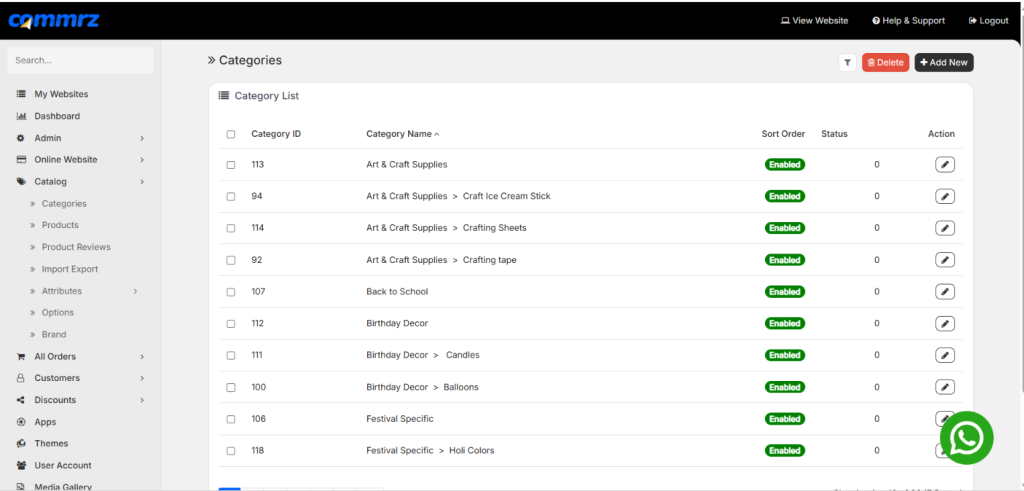Open Options in the sidebar
Screen dimensions: 1024x491
pos(57,313)
